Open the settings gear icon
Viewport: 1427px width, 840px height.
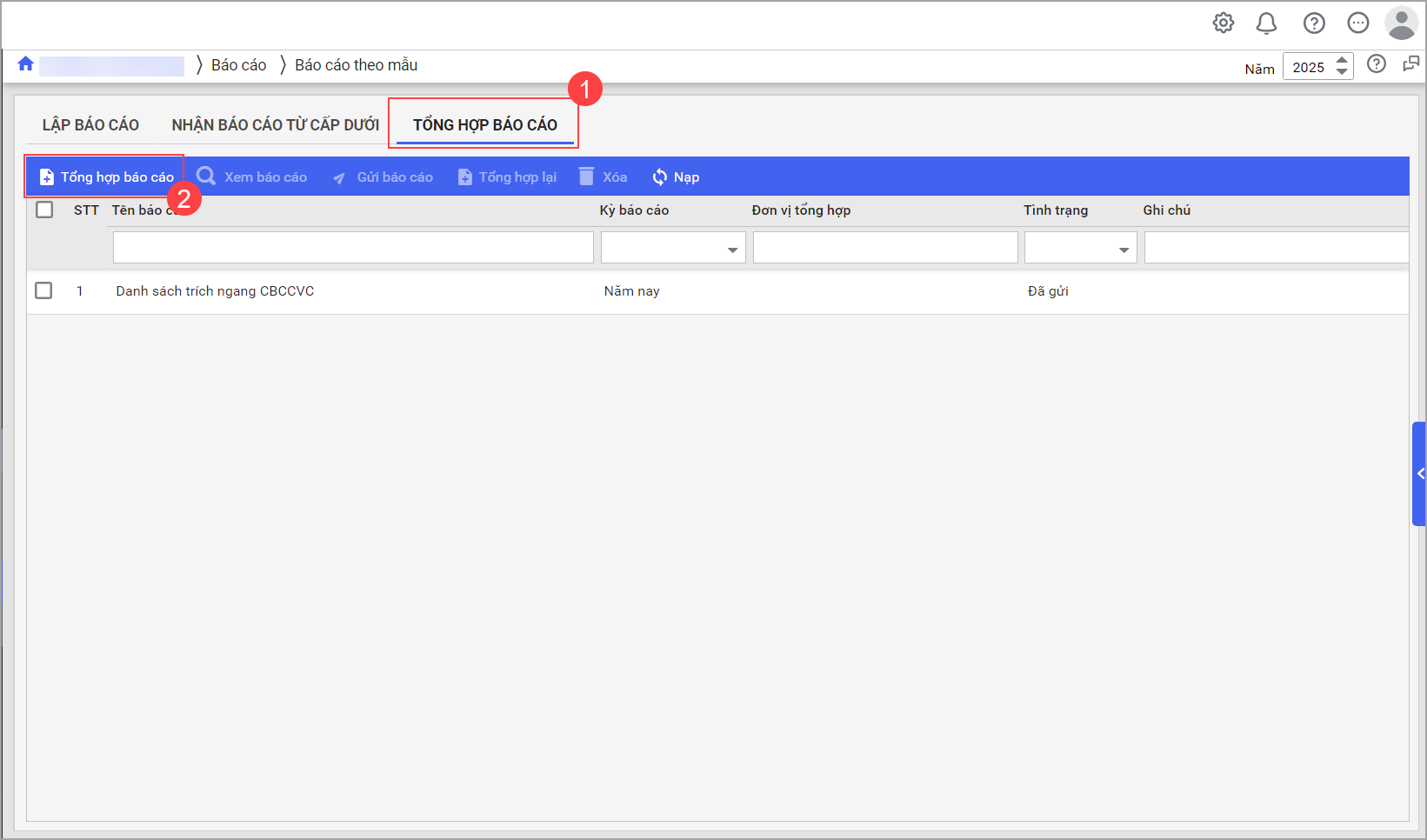(1224, 23)
